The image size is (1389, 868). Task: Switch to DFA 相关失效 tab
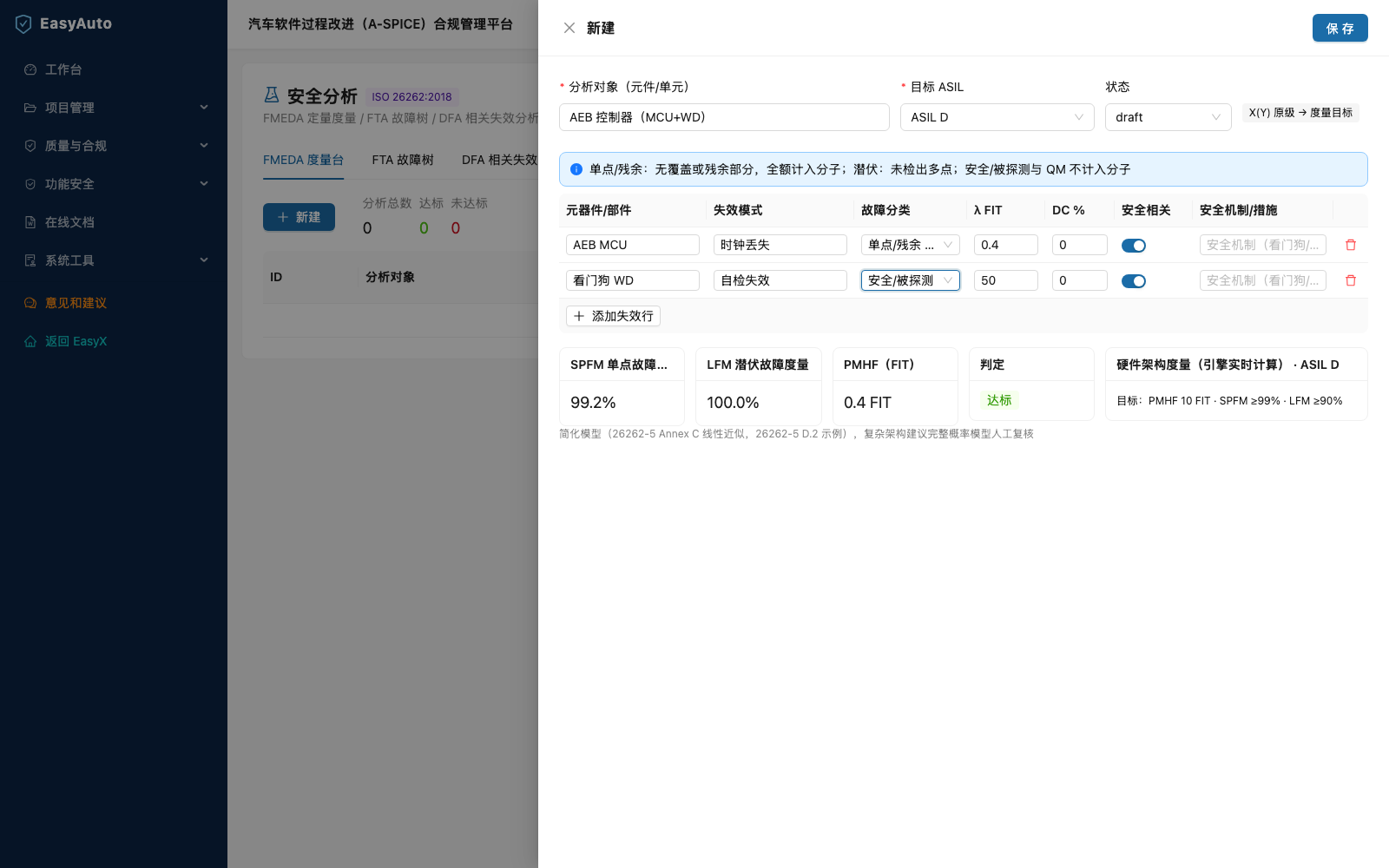tap(499, 160)
